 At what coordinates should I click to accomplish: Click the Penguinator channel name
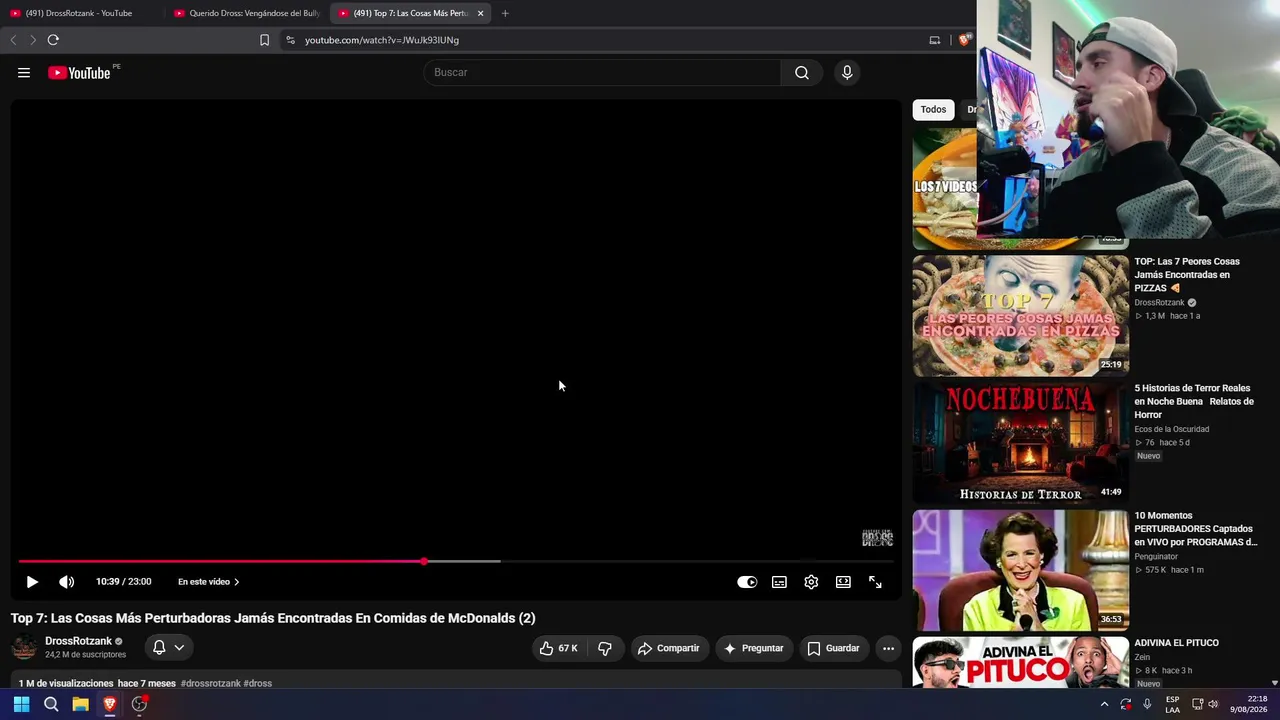point(1156,556)
